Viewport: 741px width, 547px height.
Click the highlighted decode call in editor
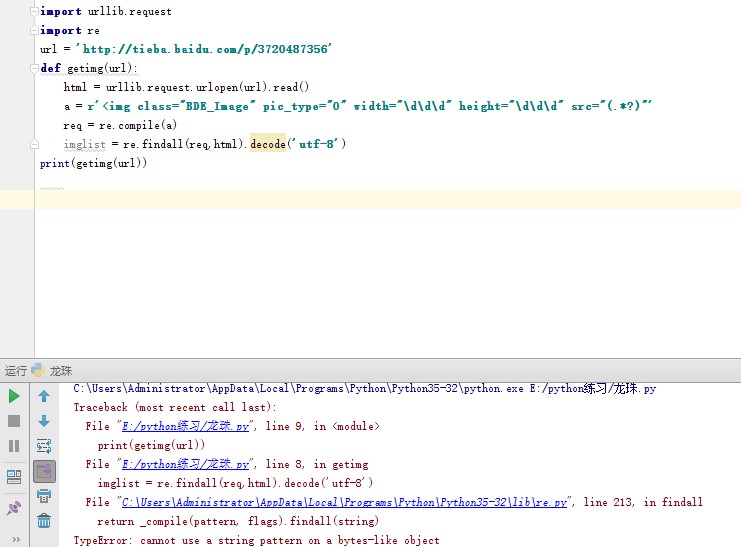(267, 144)
